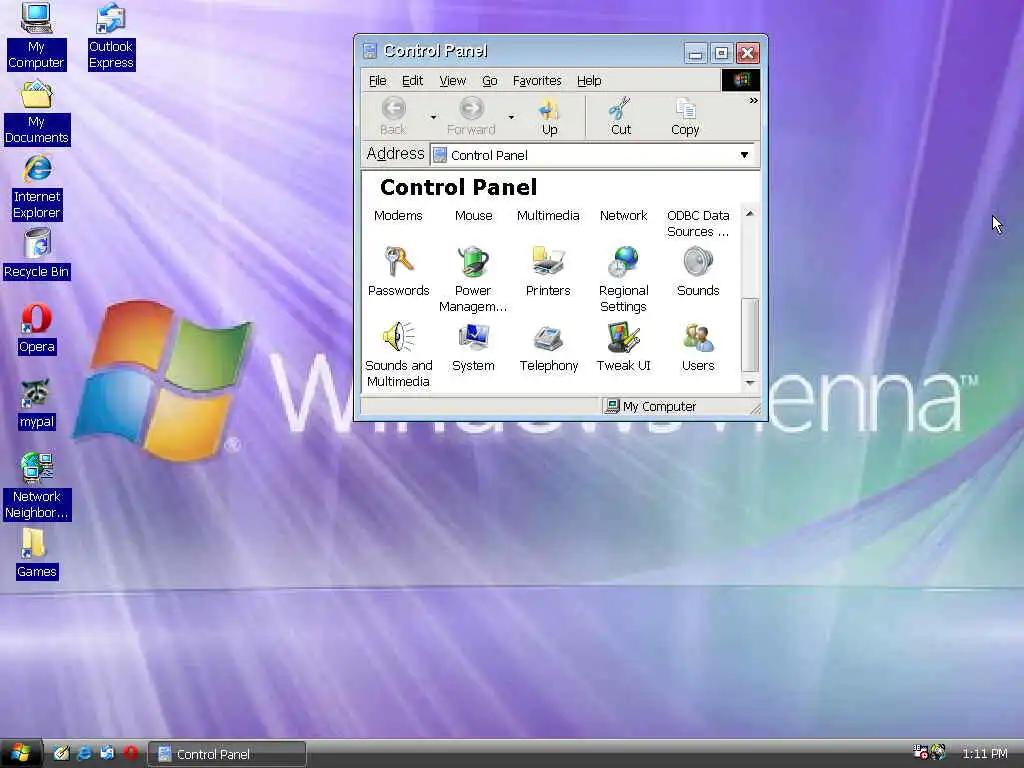Click the Network label

pos(624,216)
